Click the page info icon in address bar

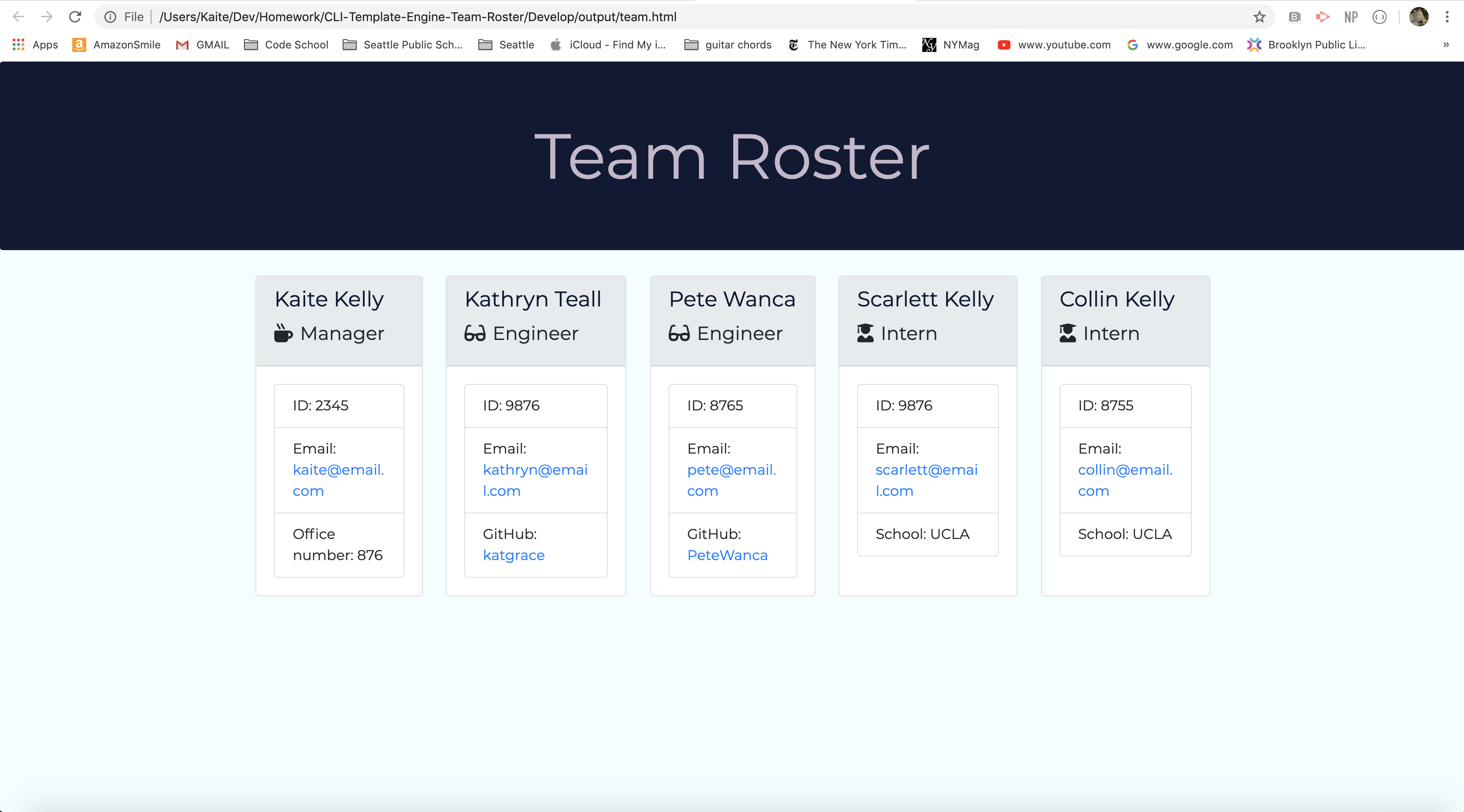[x=110, y=16]
